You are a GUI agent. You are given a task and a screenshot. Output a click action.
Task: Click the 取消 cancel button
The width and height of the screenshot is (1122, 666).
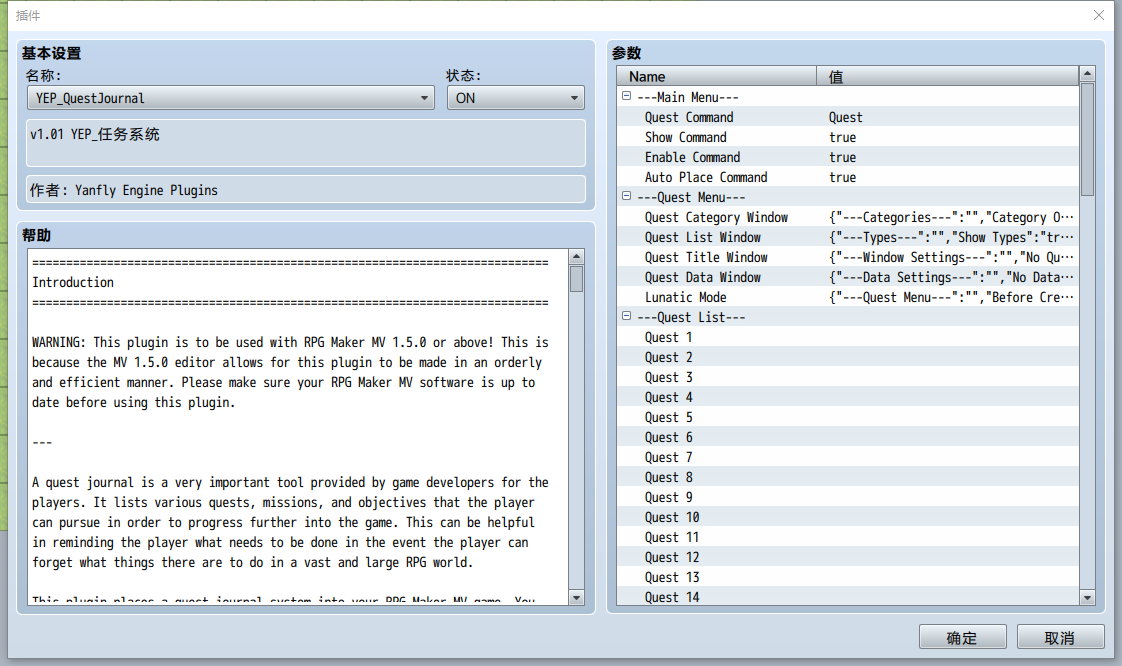(x=1060, y=637)
